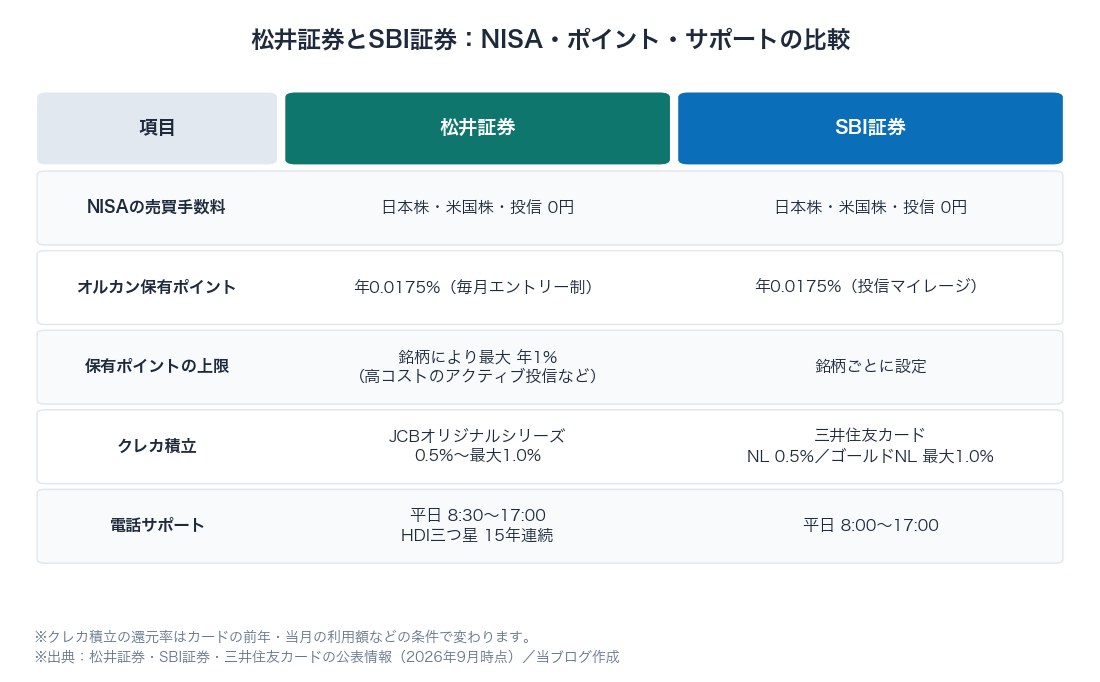Click the 三井住友カード text
The height and width of the screenshot is (682, 1100).
pos(870,435)
